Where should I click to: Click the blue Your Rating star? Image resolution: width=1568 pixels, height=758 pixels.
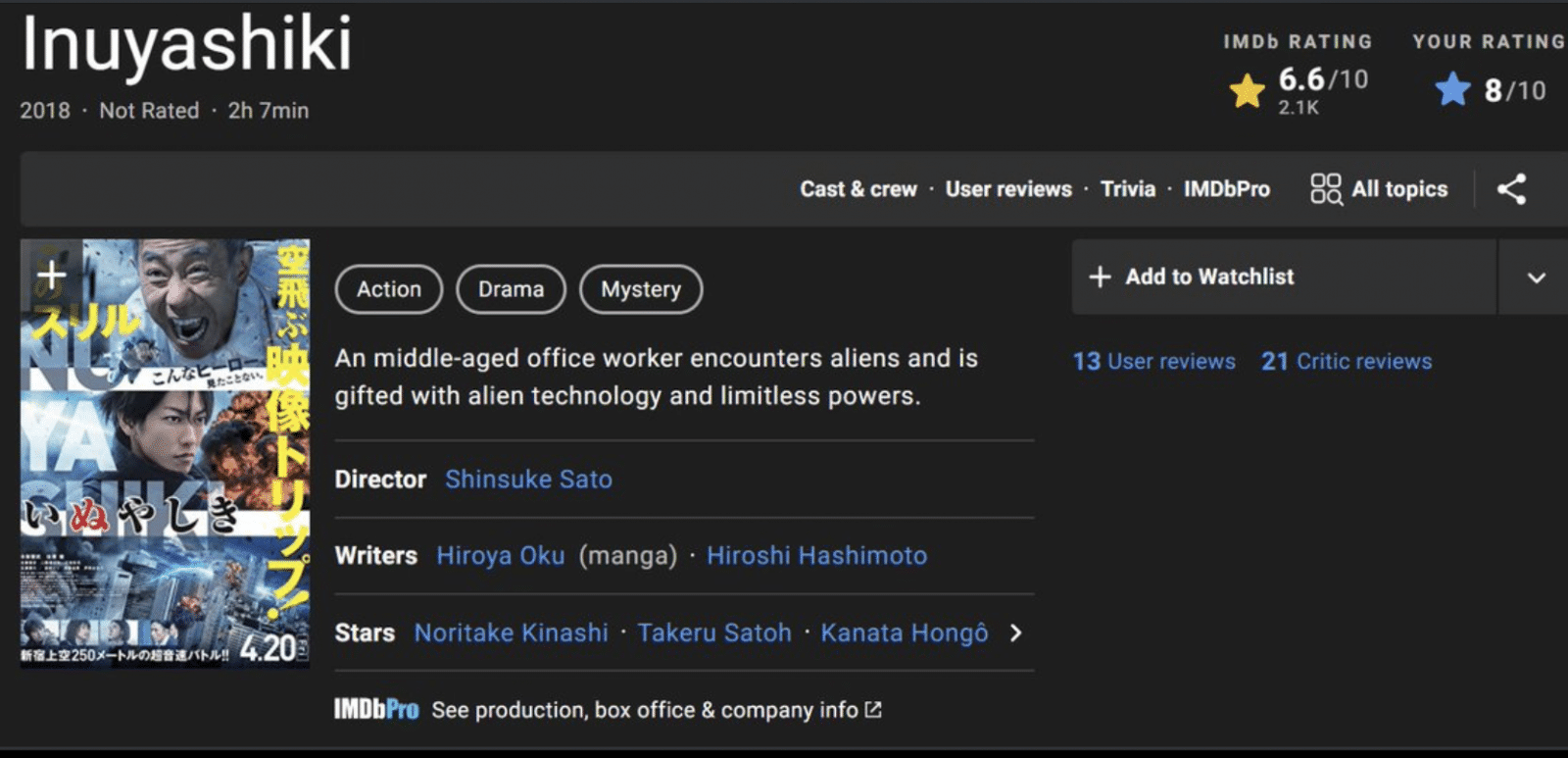click(1452, 89)
